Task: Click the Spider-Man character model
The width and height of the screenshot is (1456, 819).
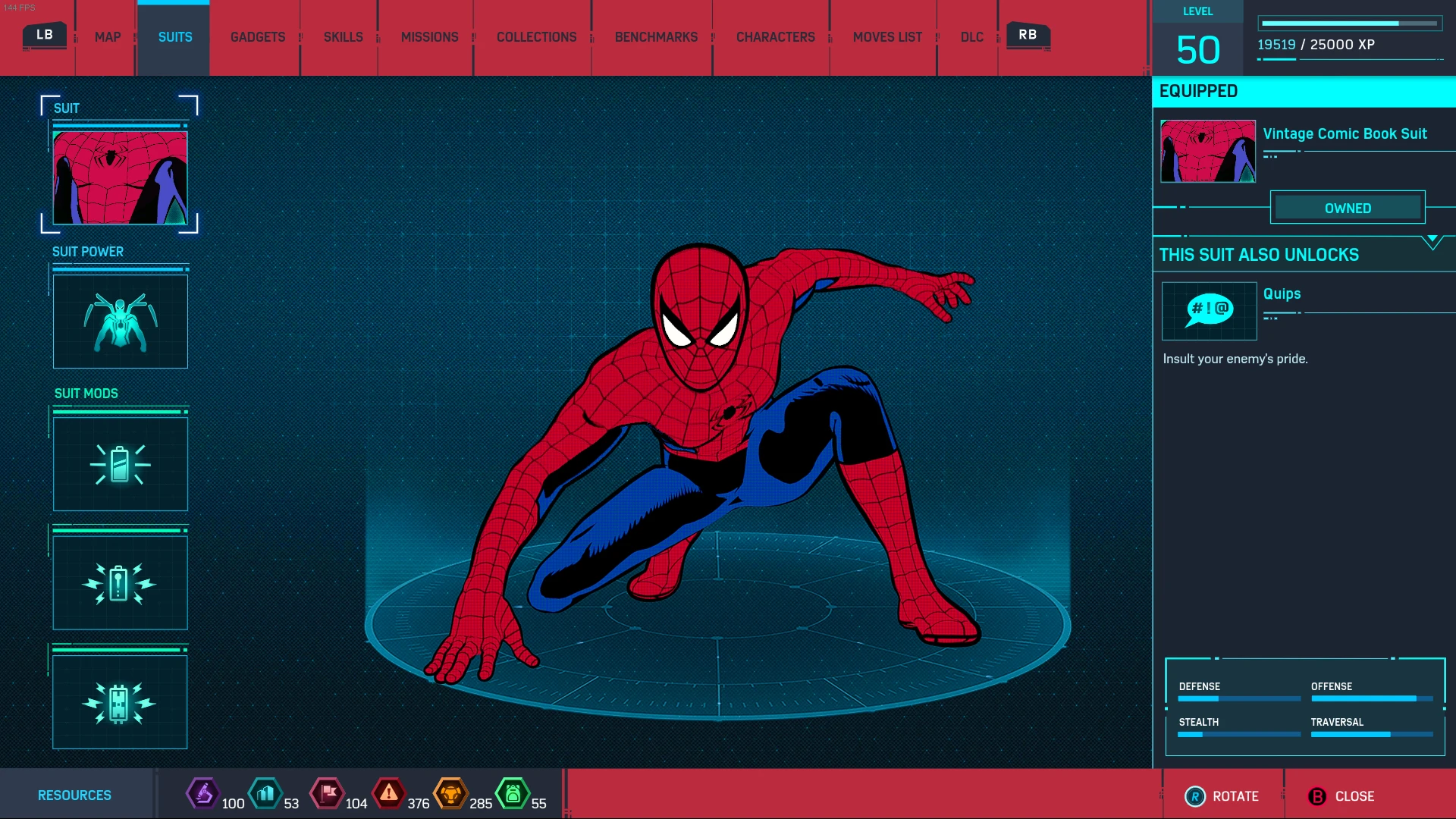Action: coord(701,463)
